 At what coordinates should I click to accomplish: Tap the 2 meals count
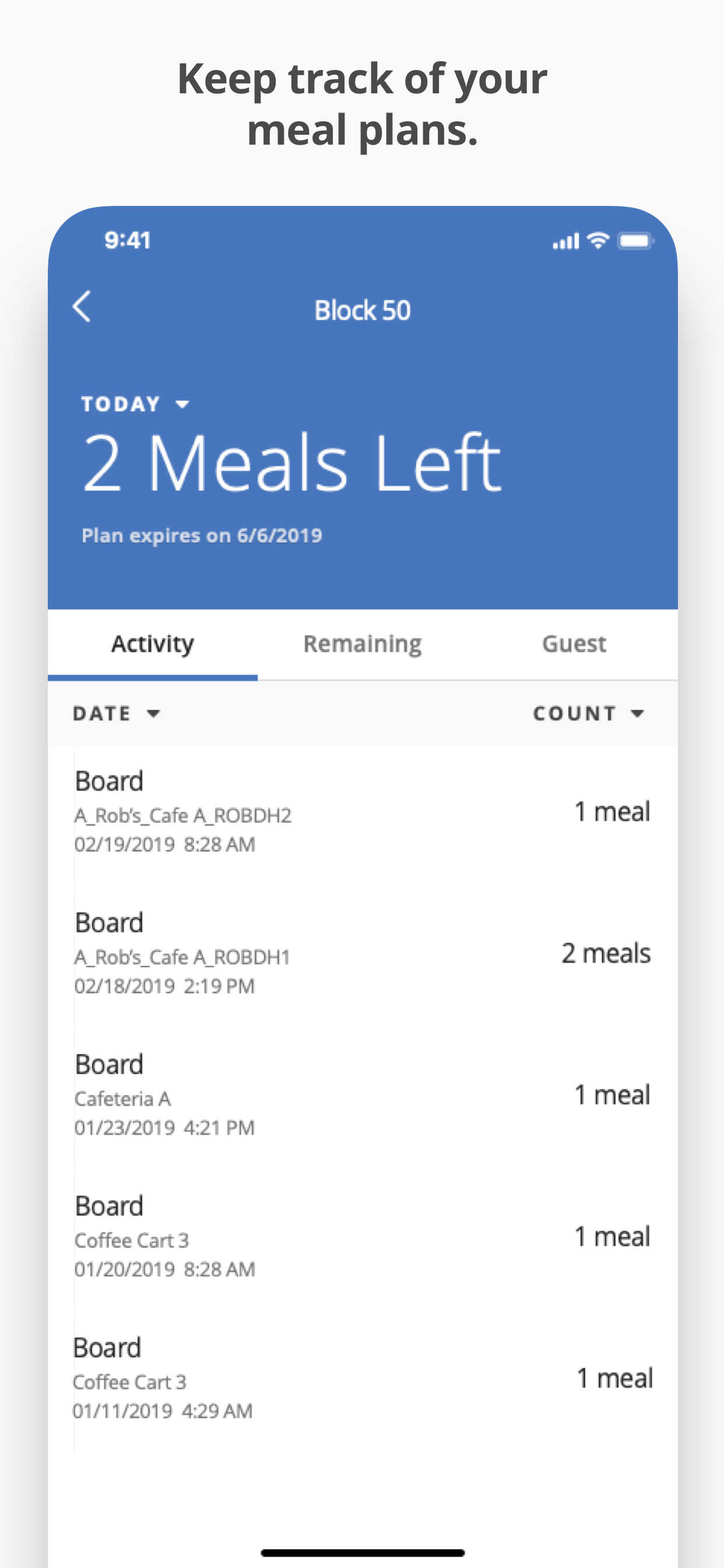[606, 954]
